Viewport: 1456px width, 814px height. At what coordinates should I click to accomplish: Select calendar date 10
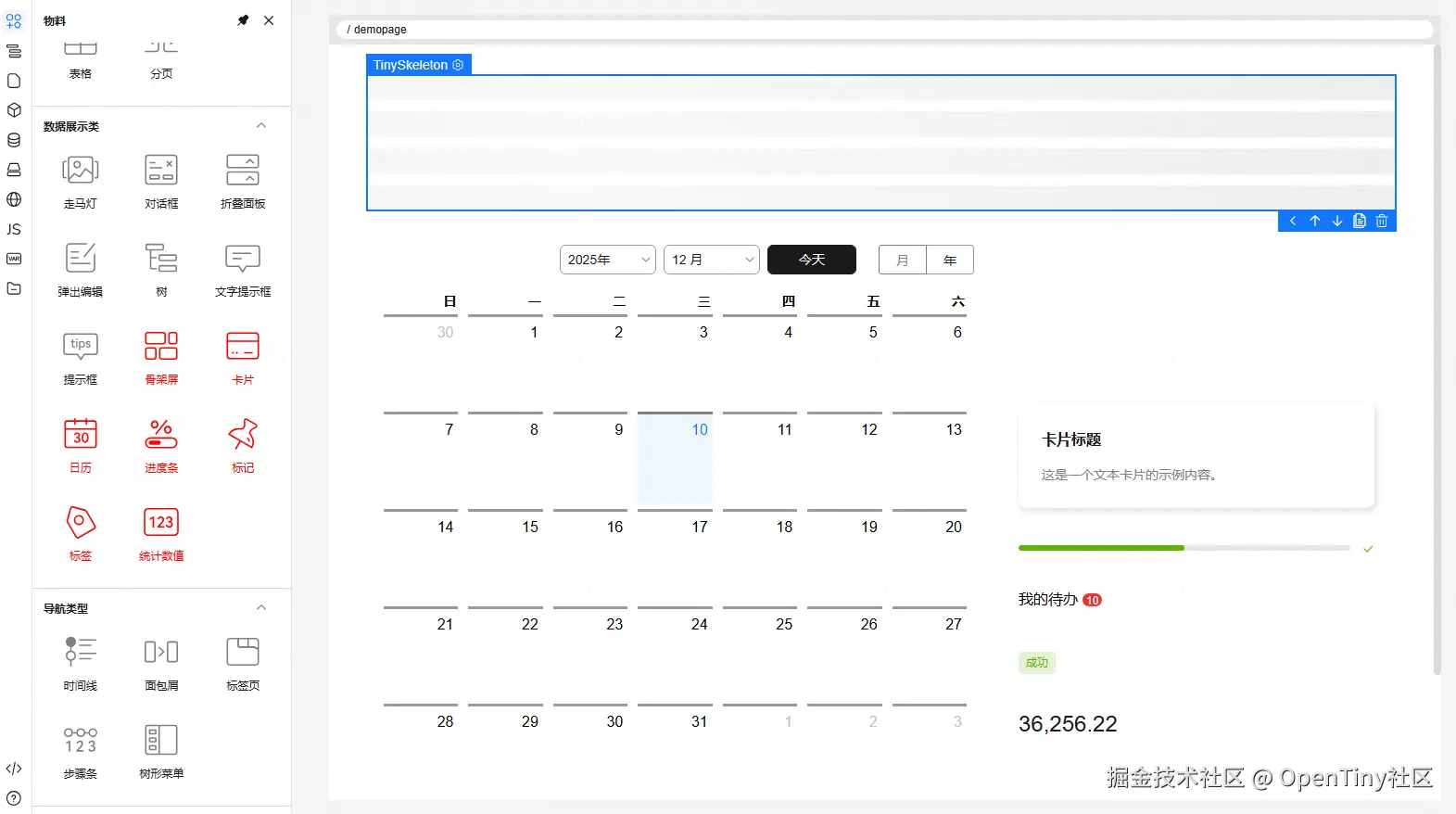click(675, 459)
